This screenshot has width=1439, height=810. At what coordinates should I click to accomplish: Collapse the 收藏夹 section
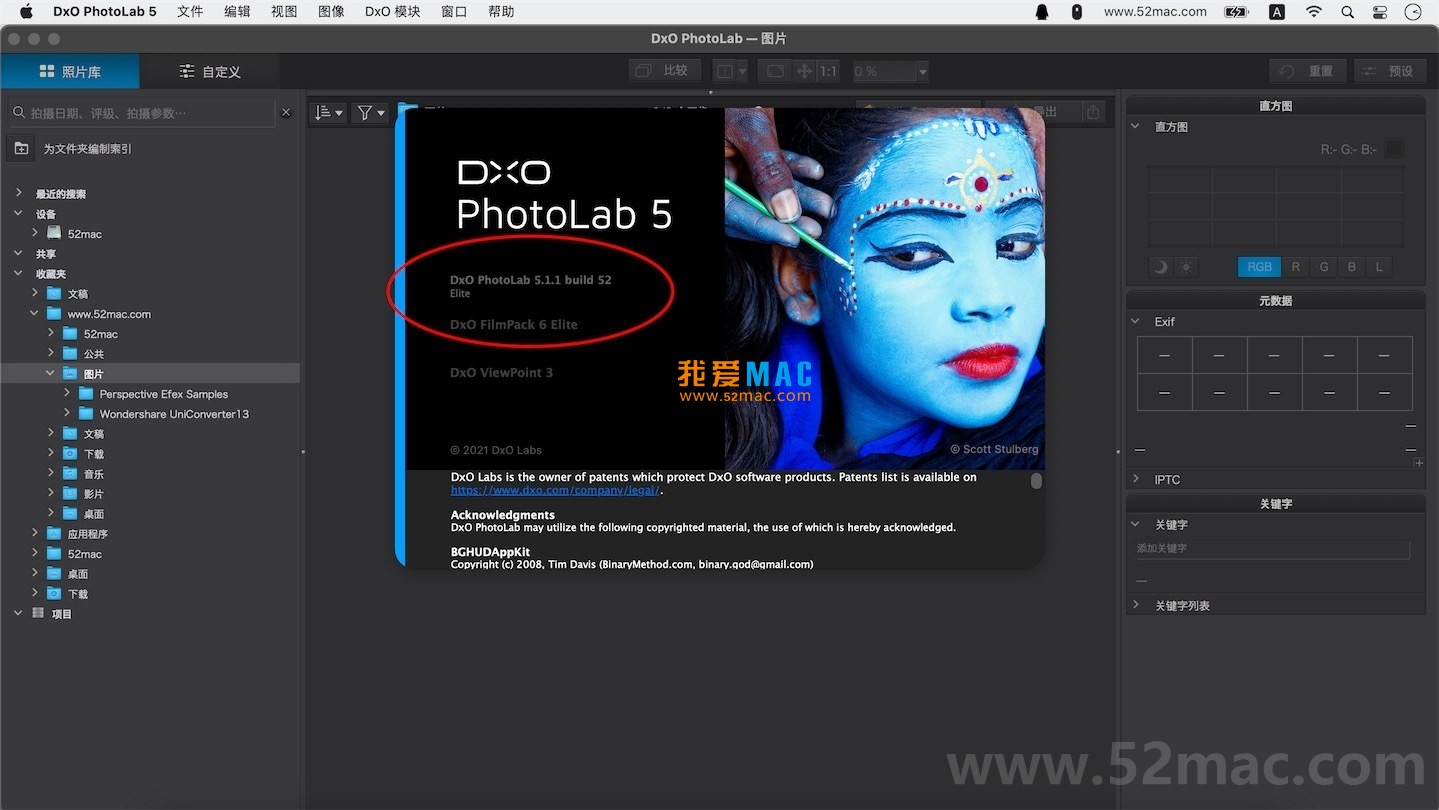click(18, 273)
